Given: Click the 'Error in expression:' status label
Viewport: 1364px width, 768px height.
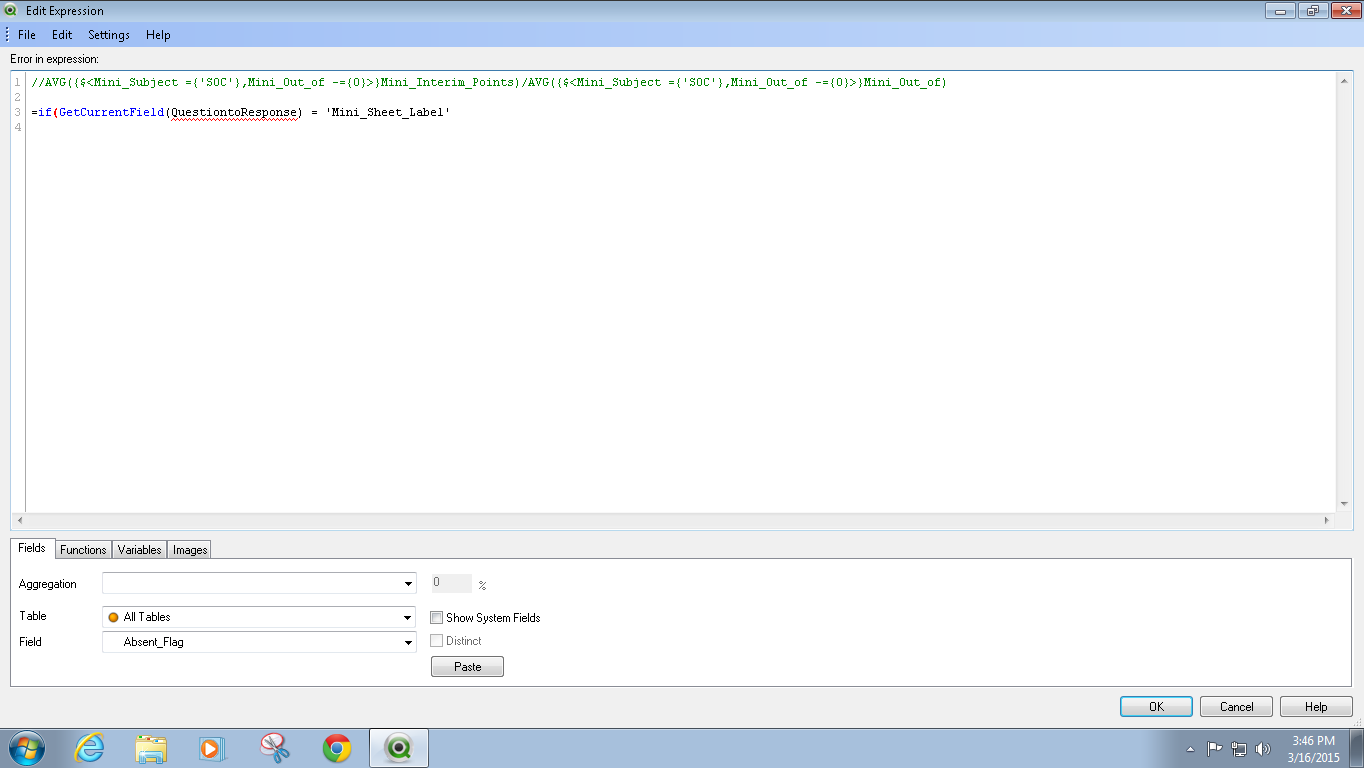Looking at the screenshot, I should [55, 60].
